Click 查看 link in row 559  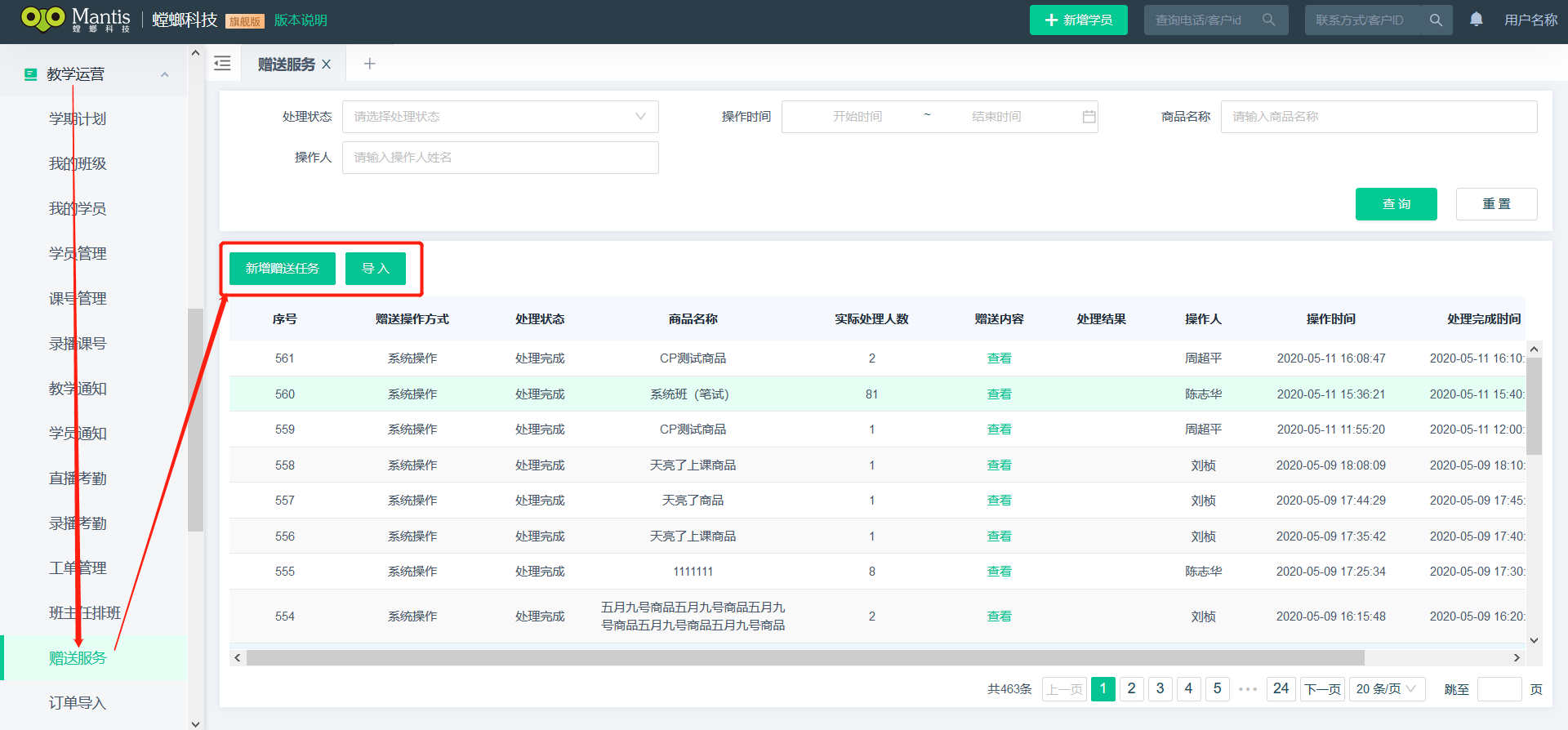pyautogui.click(x=999, y=430)
